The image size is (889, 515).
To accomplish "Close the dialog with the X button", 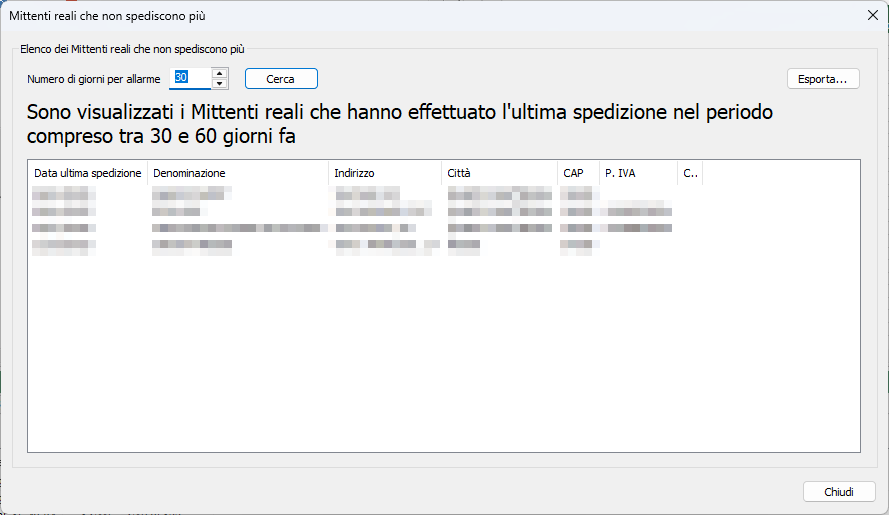I will (x=872, y=16).
